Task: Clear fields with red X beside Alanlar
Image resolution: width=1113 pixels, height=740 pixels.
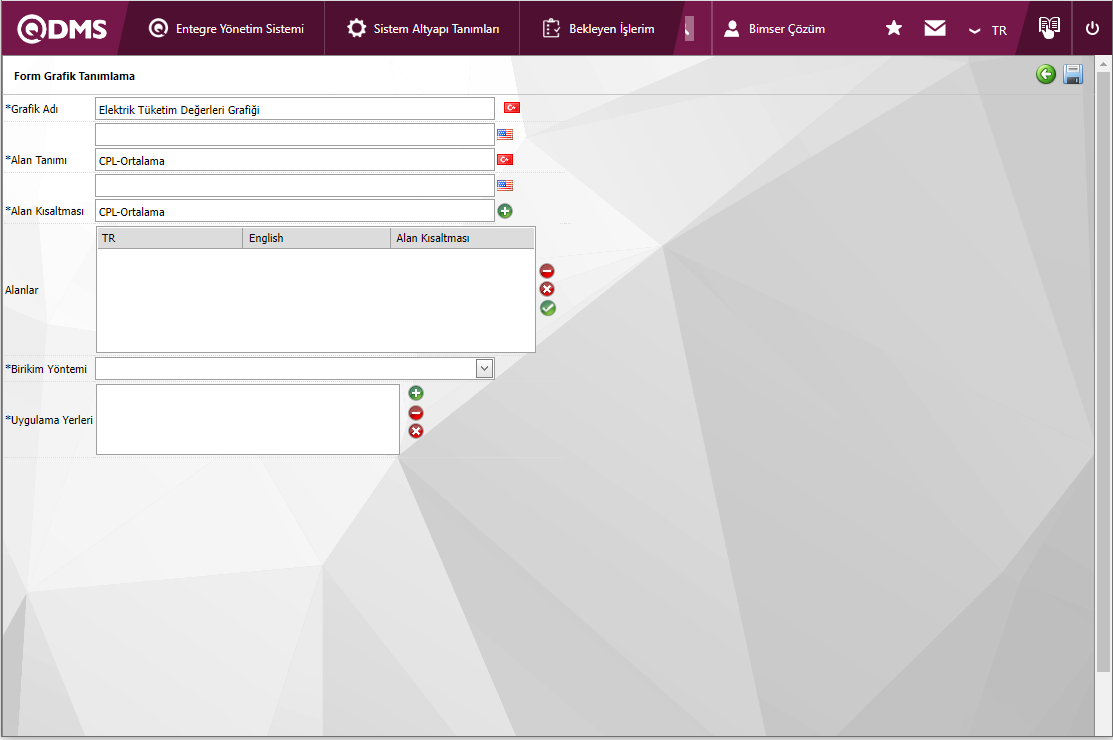Action: point(547,289)
